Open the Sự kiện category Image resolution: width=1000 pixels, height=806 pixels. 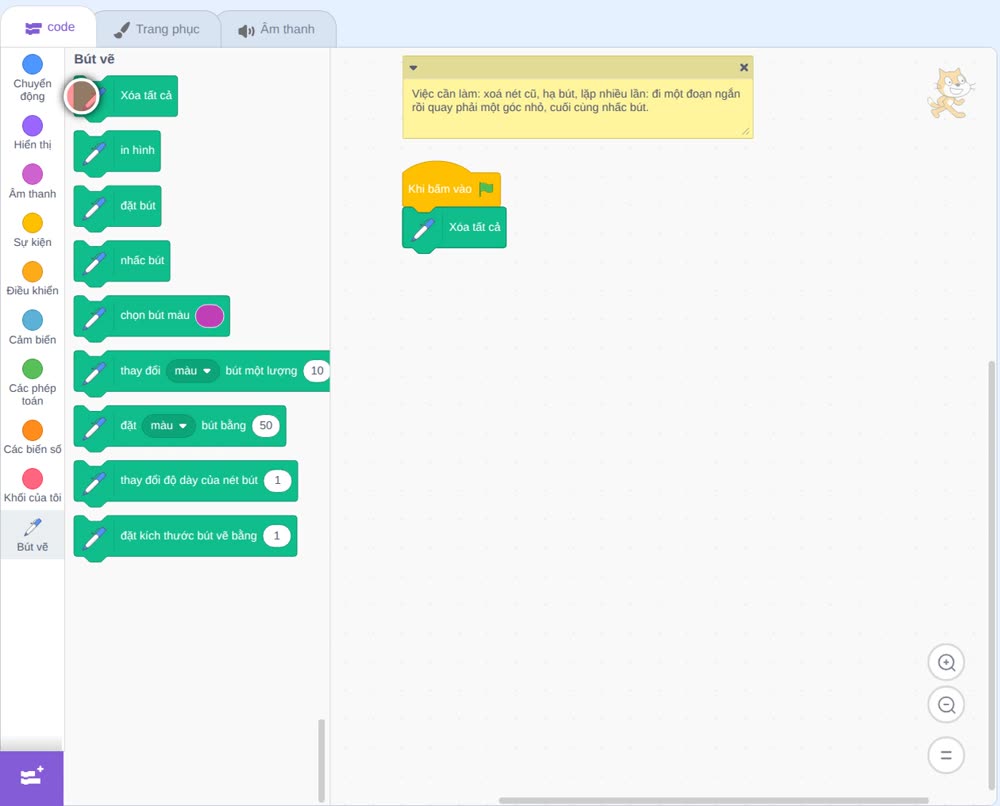tap(32, 223)
